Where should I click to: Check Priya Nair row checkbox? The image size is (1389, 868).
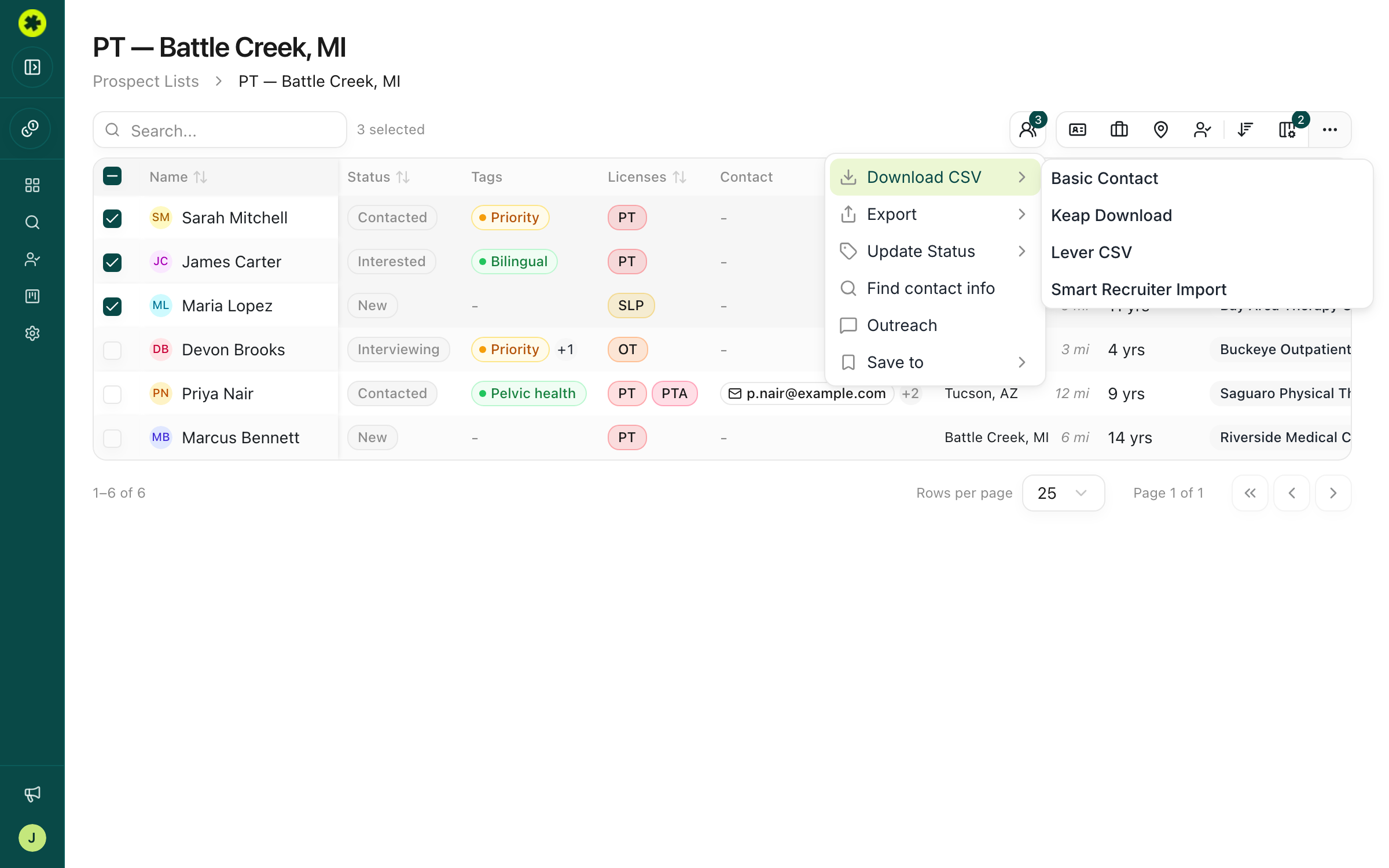(x=112, y=394)
